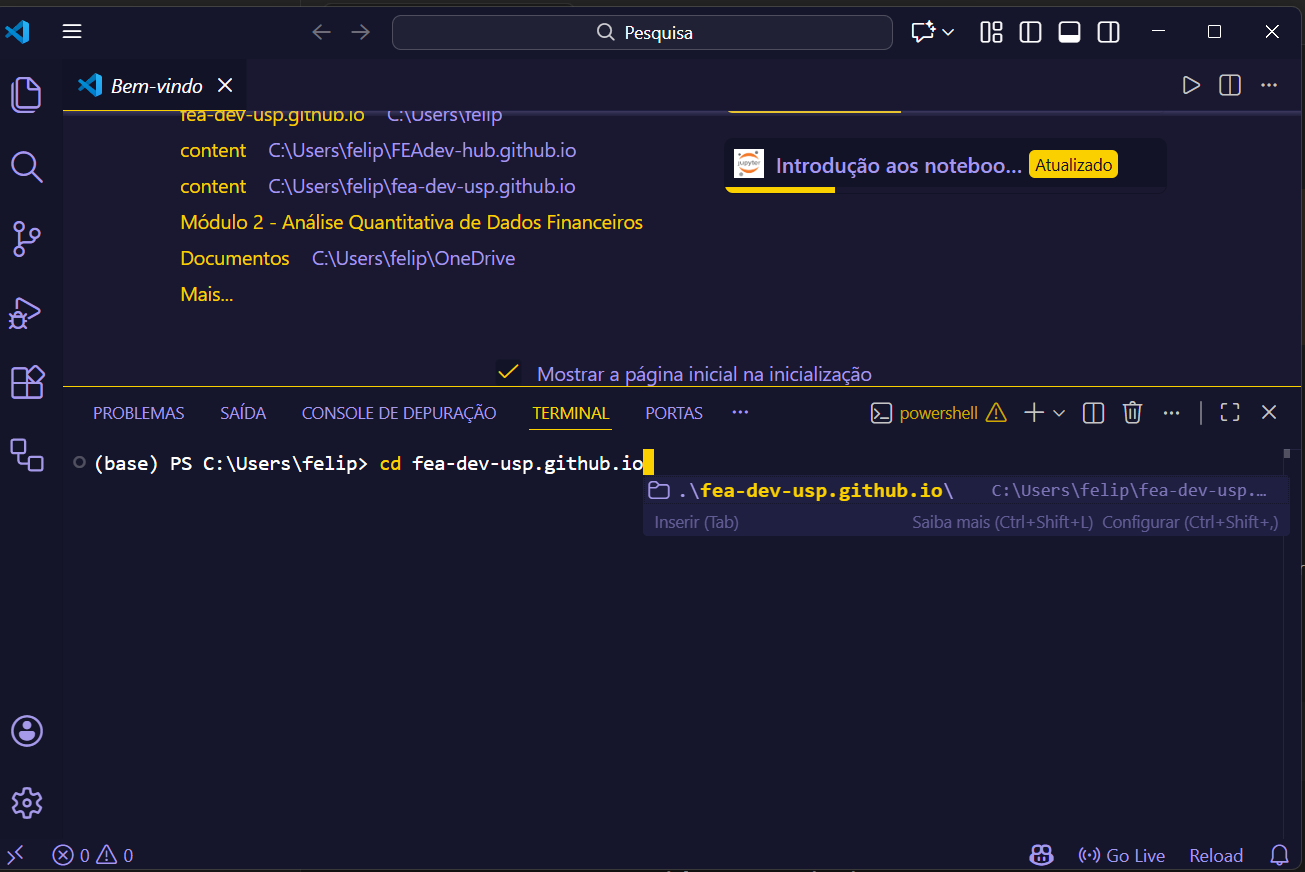Switch to CONSOLE DE DEPURAÇÃO tab
Viewport: 1305px width, 872px height.
399,413
